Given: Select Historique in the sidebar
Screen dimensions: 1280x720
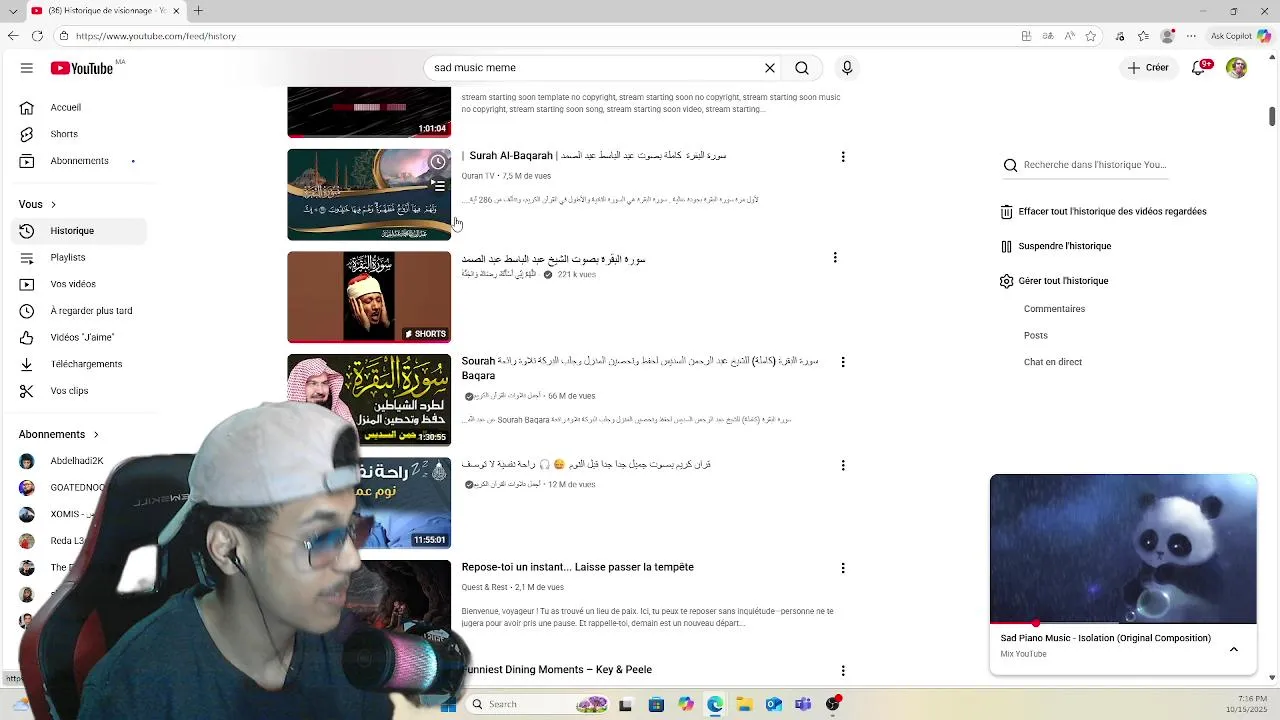Looking at the screenshot, I should coord(80,231).
